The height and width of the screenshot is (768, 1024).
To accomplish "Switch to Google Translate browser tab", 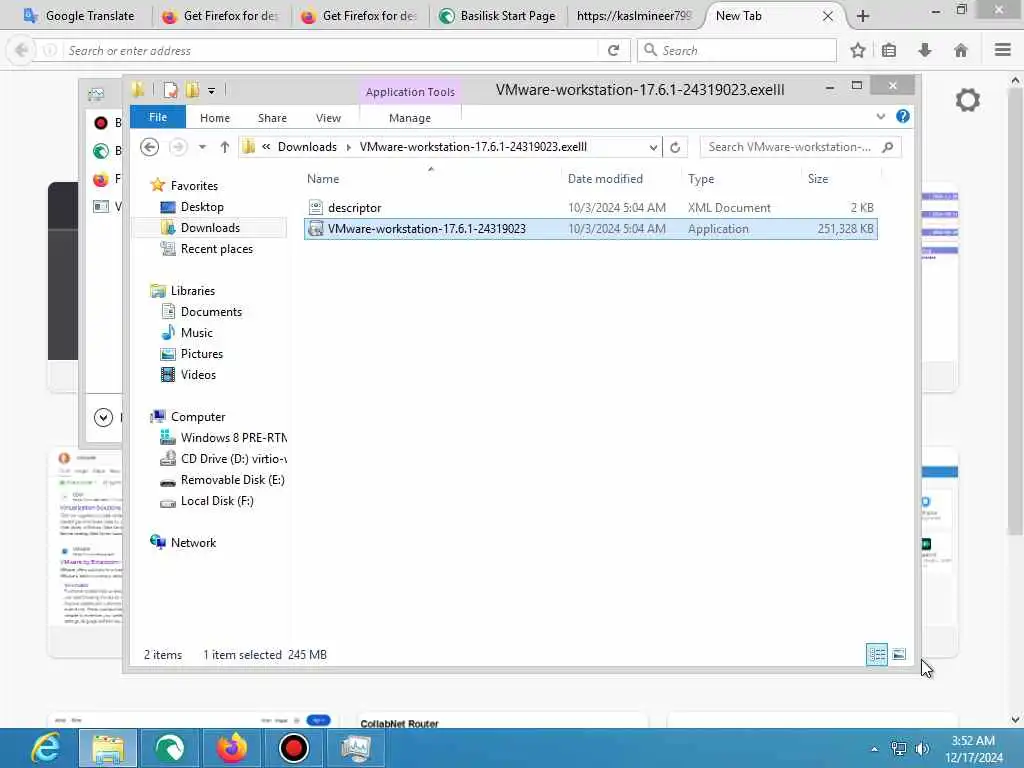I will (78, 16).
